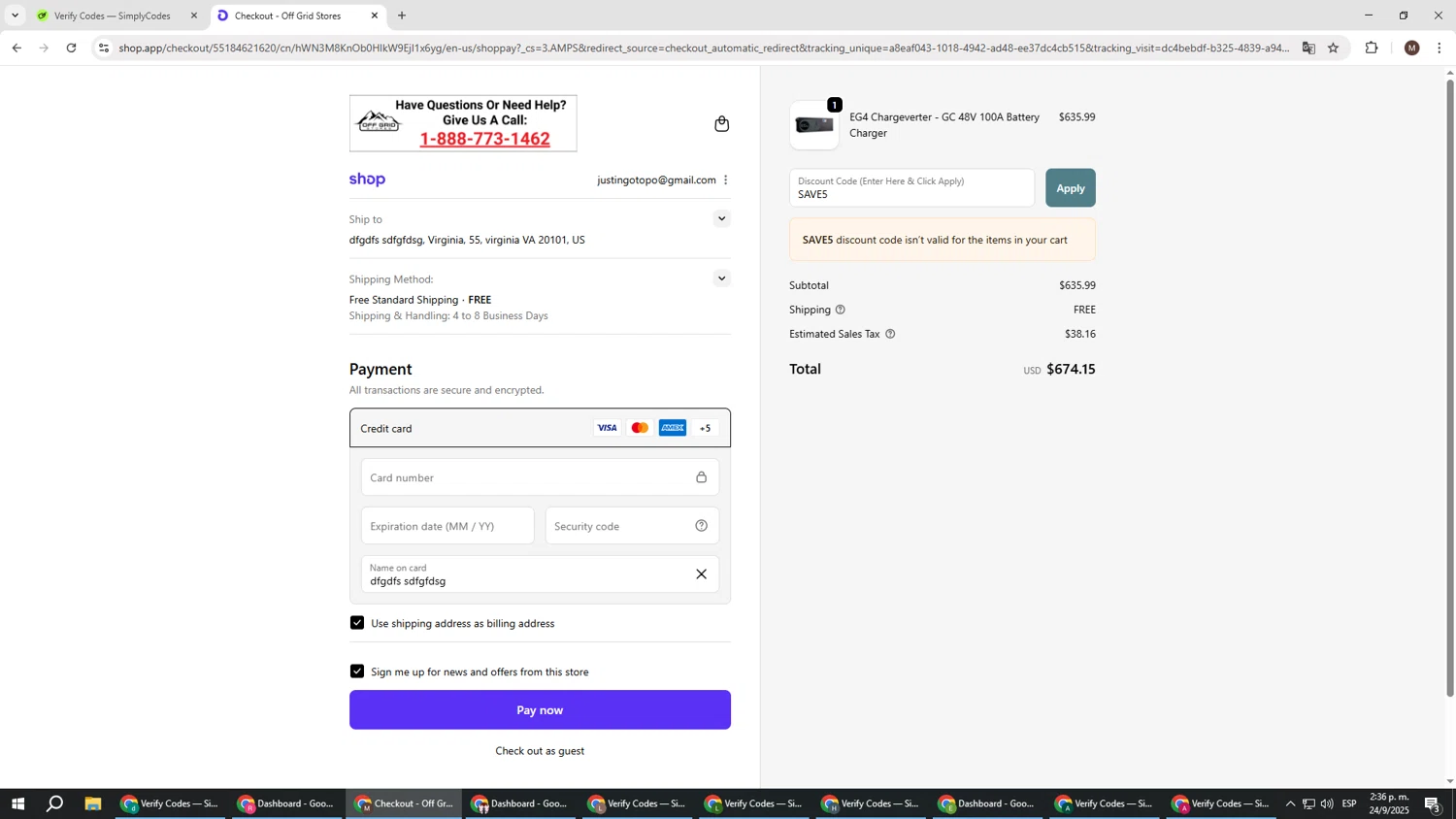The width and height of the screenshot is (1456, 819).
Task: Open the shopping bag cart icon
Action: tap(721, 123)
